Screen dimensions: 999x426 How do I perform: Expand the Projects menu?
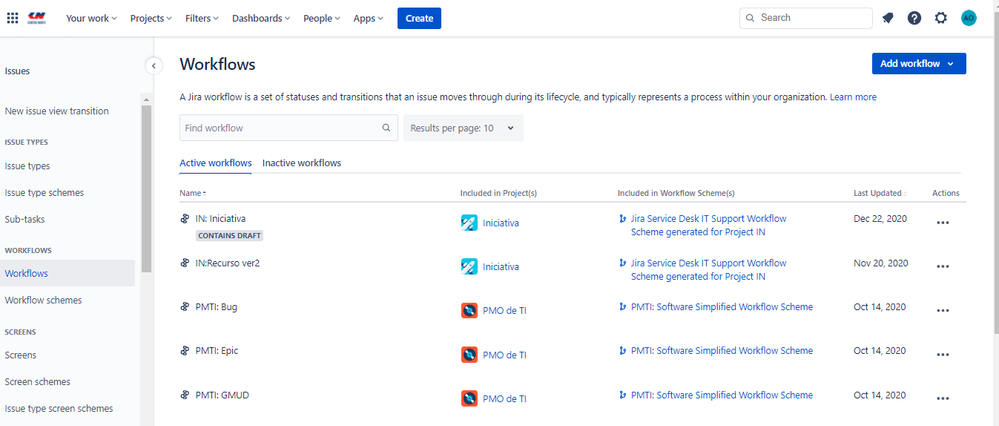click(x=151, y=18)
